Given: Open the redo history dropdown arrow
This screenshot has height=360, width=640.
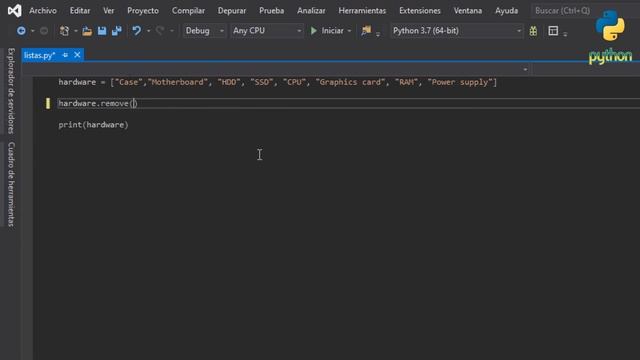Looking at the screenshot, I should point(172,31).
